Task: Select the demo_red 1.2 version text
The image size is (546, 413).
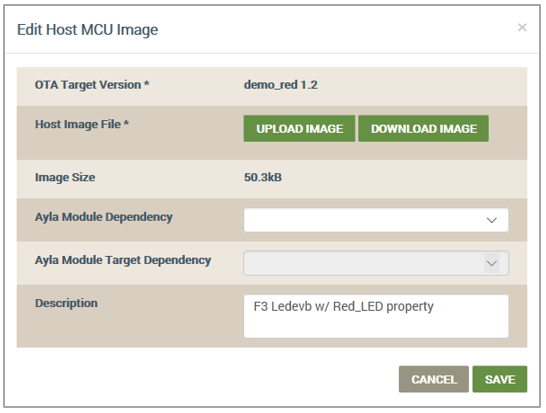Action: (281, 85)
